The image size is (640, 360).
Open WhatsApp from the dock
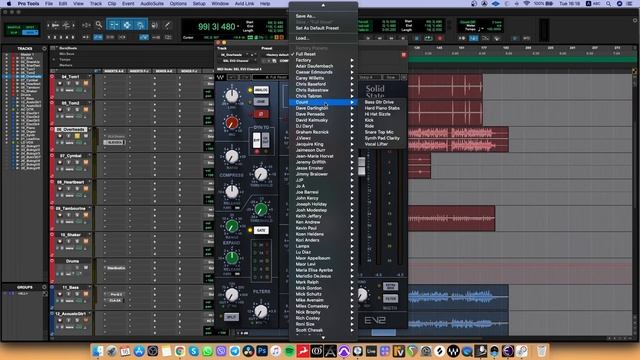point(207,351)
